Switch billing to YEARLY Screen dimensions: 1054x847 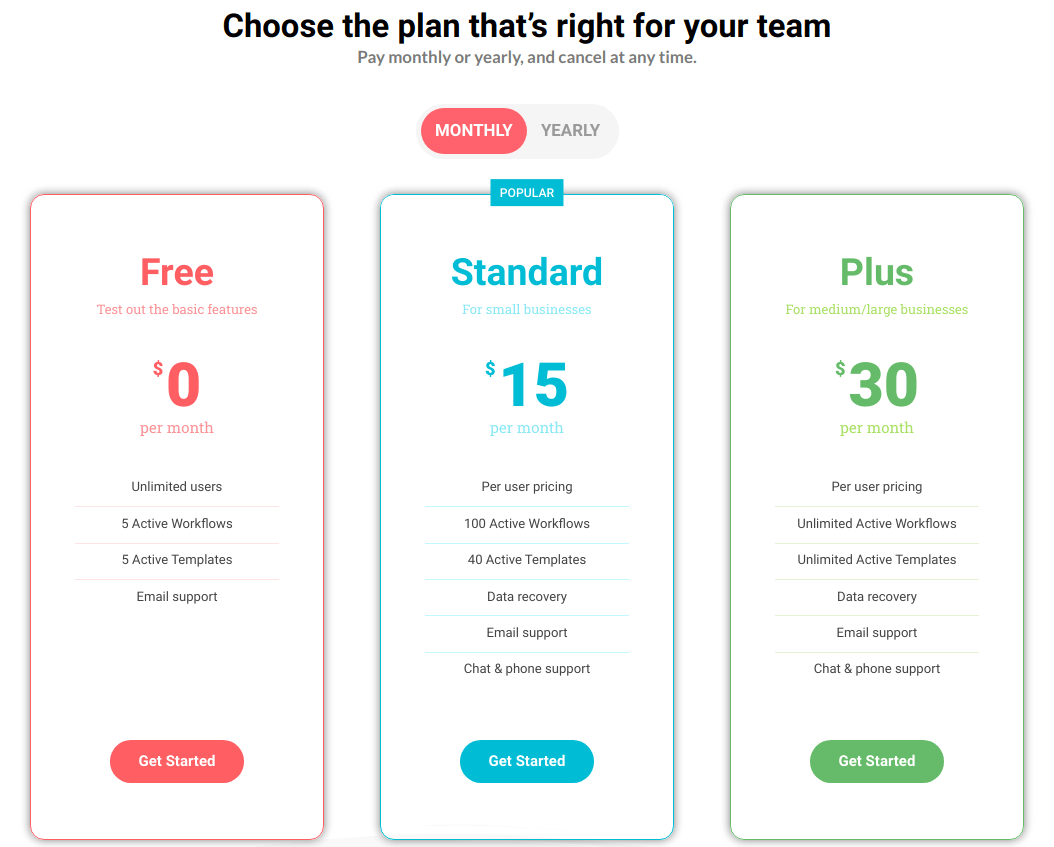pos(570,130)
